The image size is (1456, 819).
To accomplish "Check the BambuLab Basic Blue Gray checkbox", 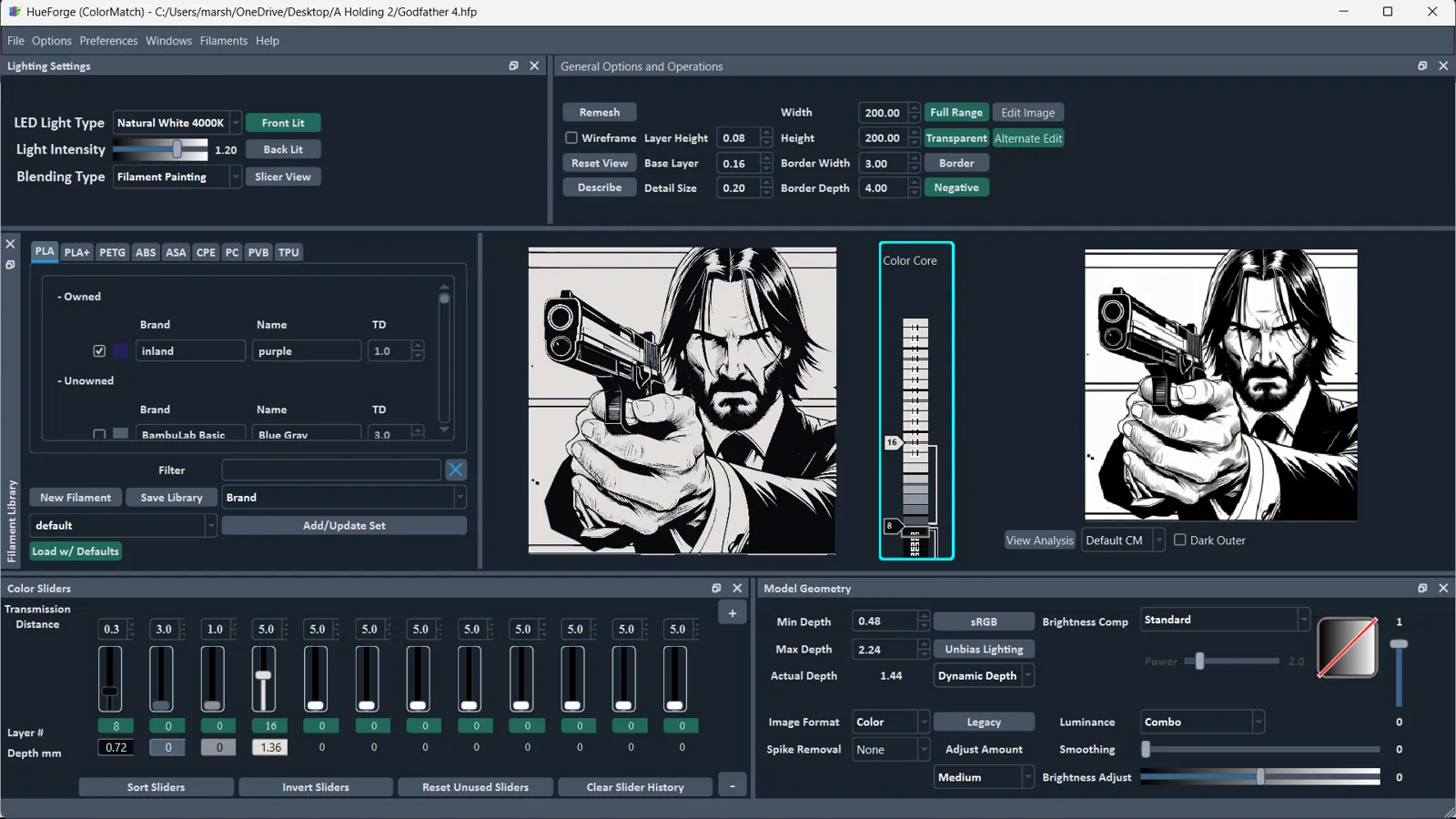I will click(x=99, y=435).
